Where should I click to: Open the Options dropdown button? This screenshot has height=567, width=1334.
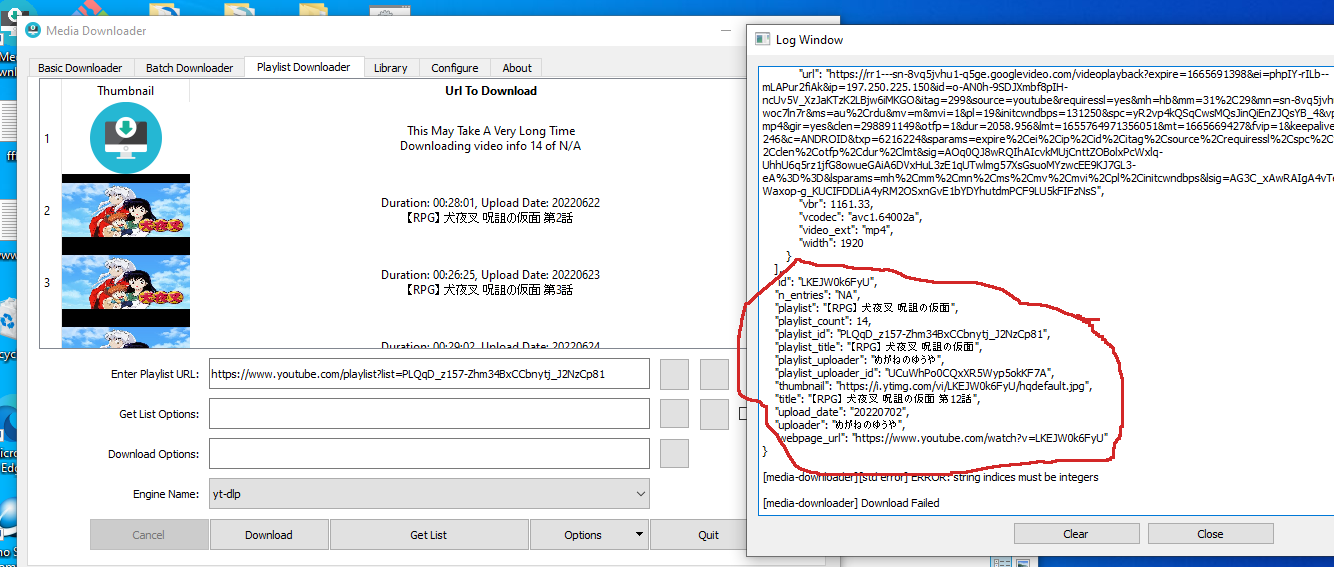(x=589, y=535)
